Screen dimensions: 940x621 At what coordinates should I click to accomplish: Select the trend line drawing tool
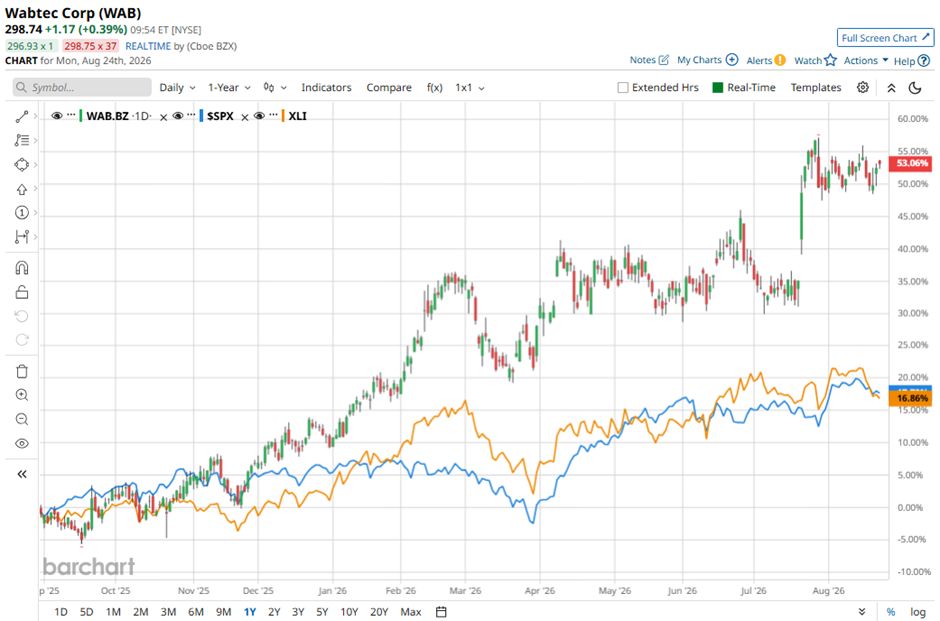22,117
